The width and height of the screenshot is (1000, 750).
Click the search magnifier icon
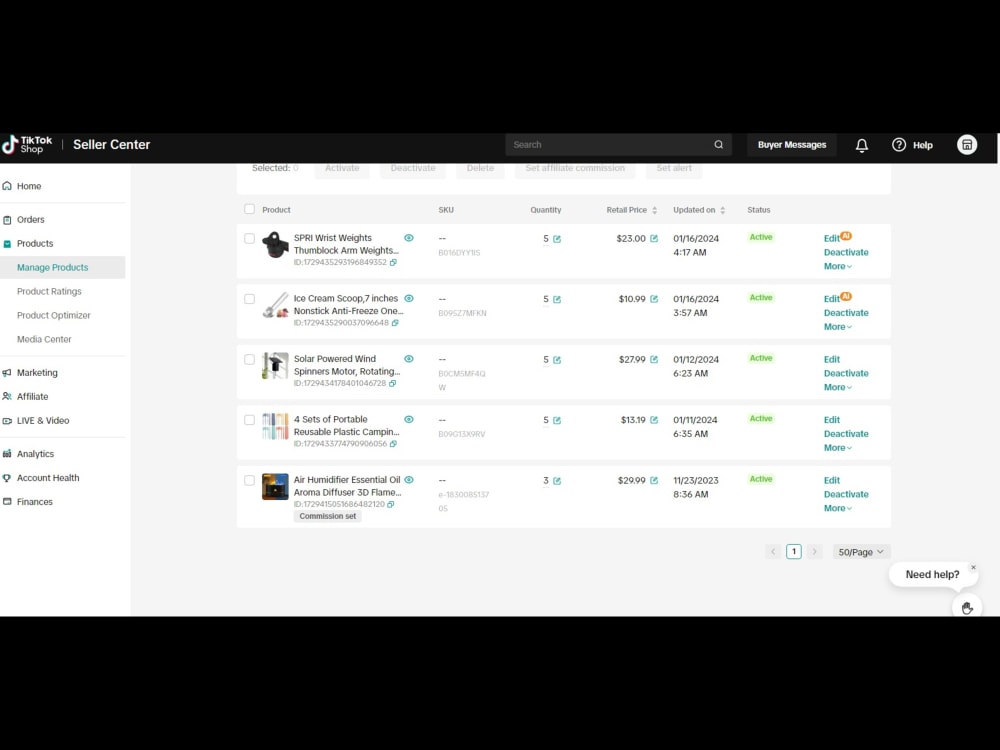click(x=718, y=145)
